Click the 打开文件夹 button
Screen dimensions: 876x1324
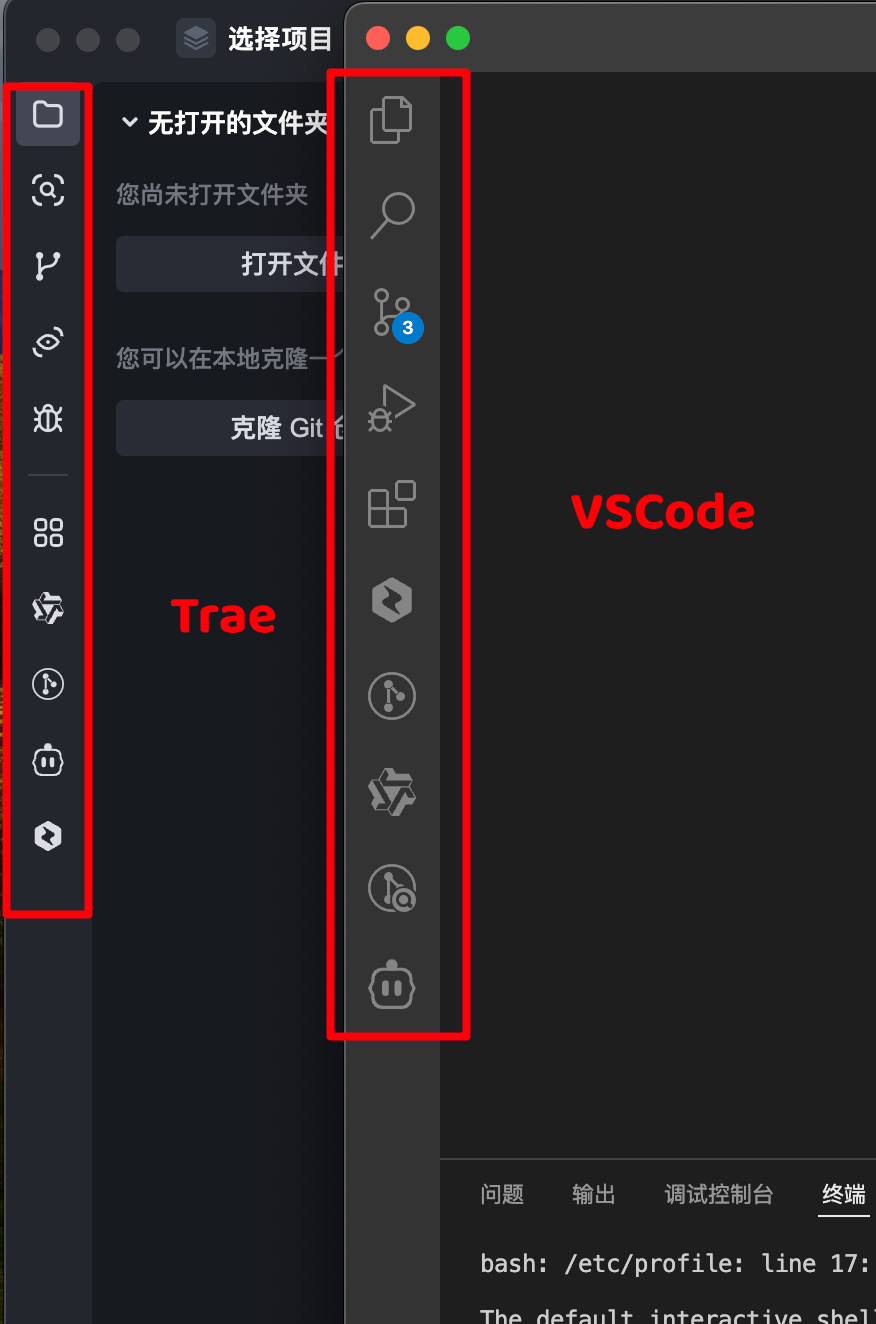click(230, 264)
